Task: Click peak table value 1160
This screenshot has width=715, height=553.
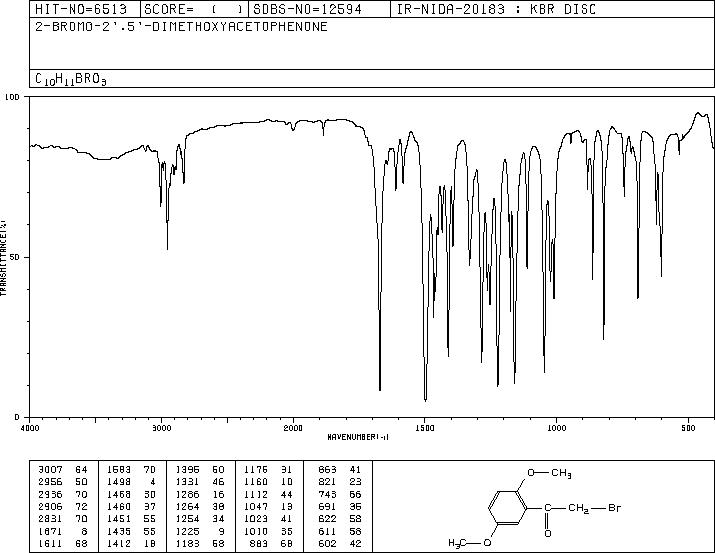Action: coord(256,481)
